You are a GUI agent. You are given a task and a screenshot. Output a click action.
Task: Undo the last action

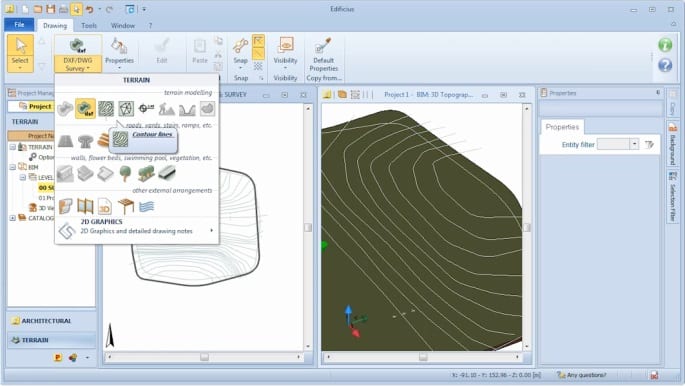[89, 9]
